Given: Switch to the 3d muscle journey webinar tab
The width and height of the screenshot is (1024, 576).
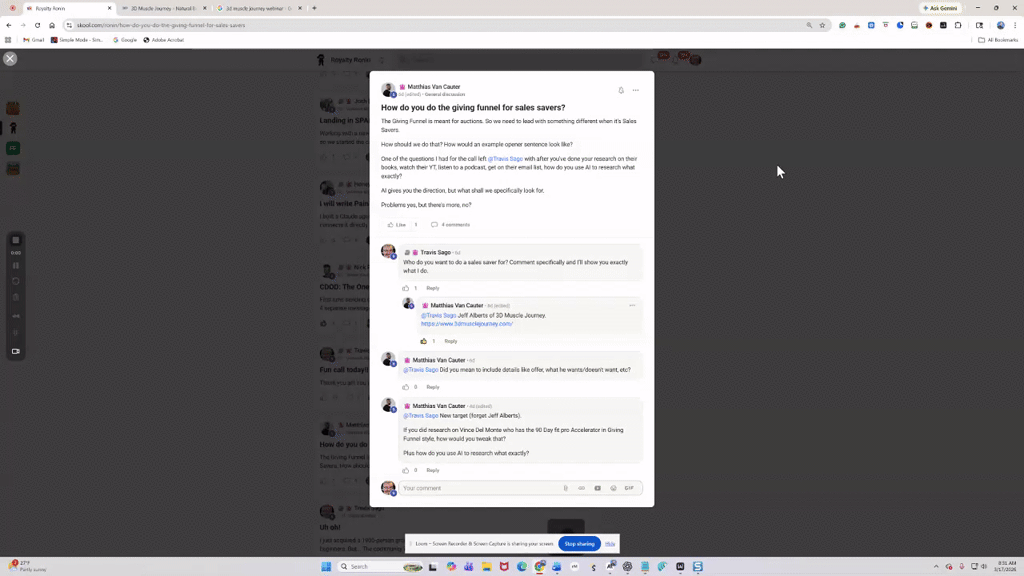Looking at the screenshot, I should (x=259, y=8).
